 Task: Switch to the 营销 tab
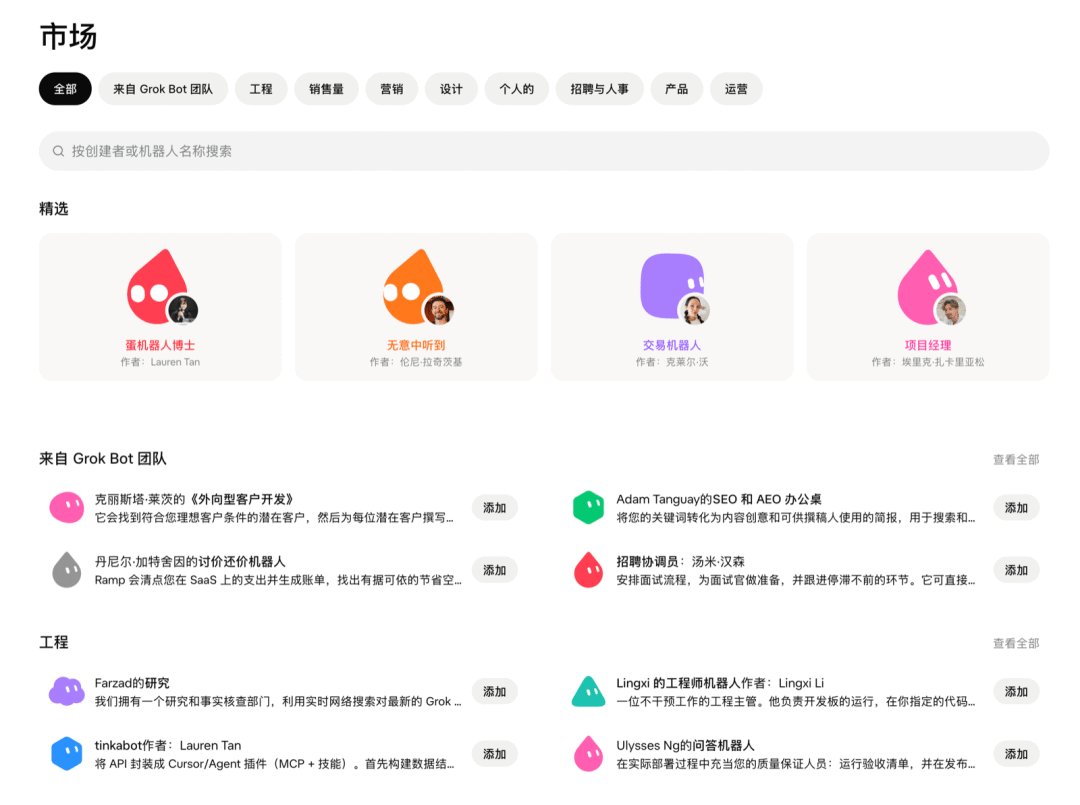(391, 89)
